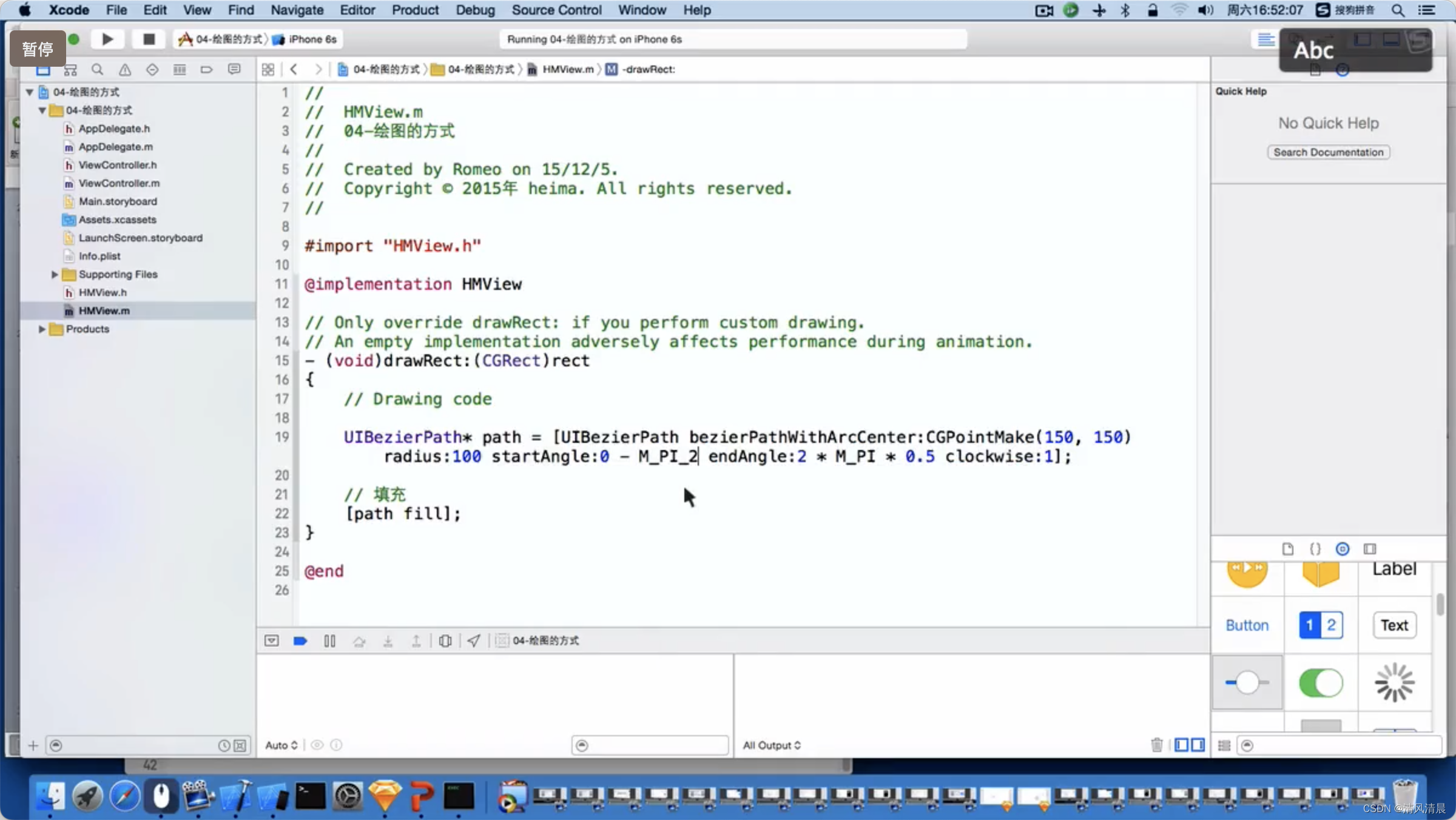Select ViewController.m in navigator
The image size is (1456, 820).
(119, 184)
